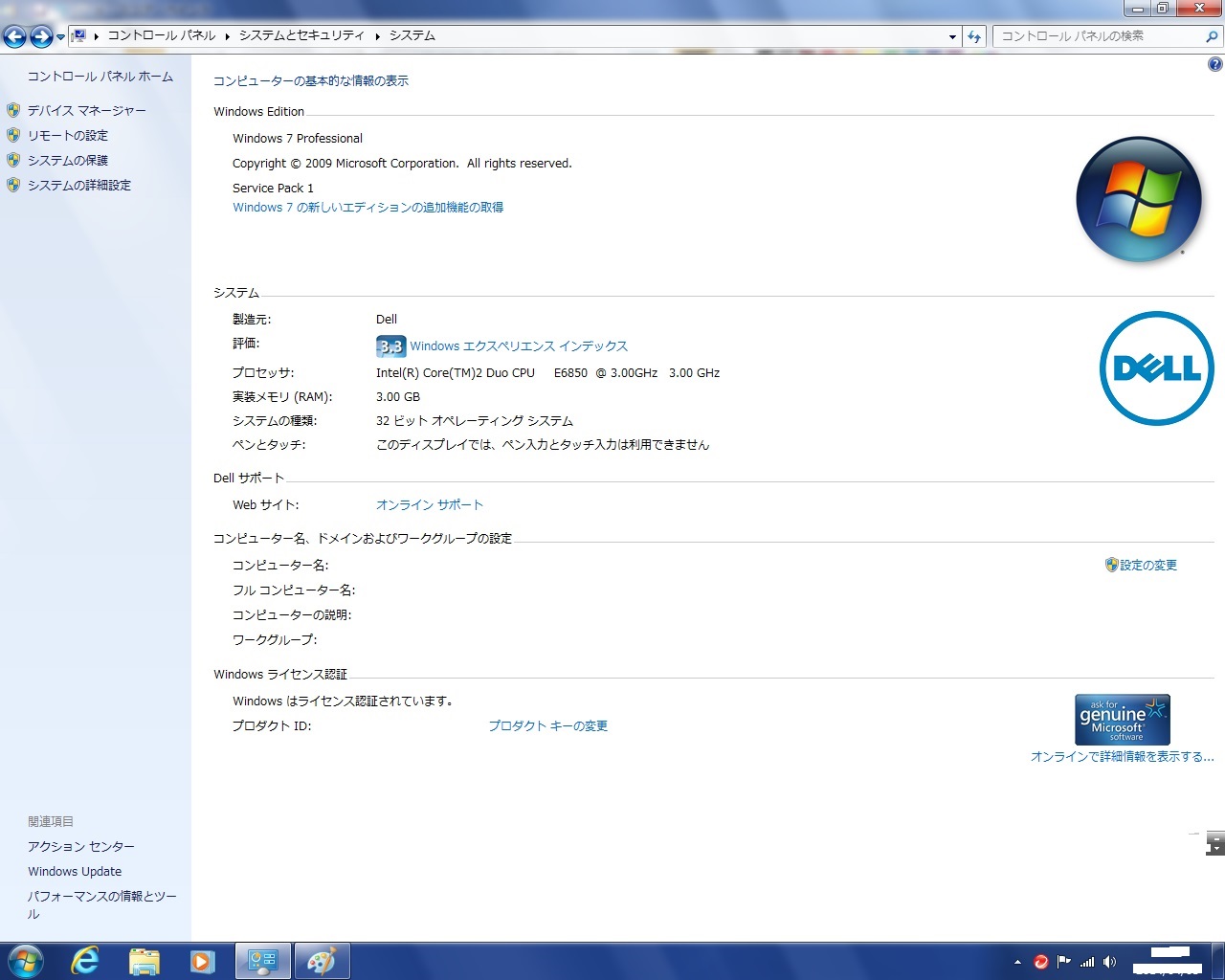Show hidden tray icons arrow
Viewport: 1225px width, 980px height.
pyautogui.click(x=1017, y=962)
